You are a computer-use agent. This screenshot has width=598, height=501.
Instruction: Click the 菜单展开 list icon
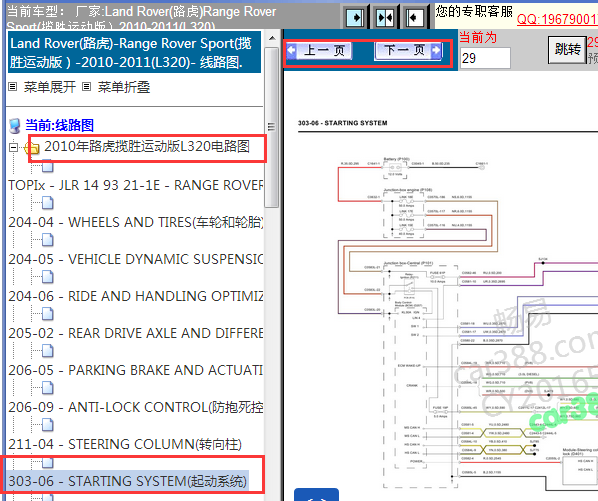[x=13, y=87]
